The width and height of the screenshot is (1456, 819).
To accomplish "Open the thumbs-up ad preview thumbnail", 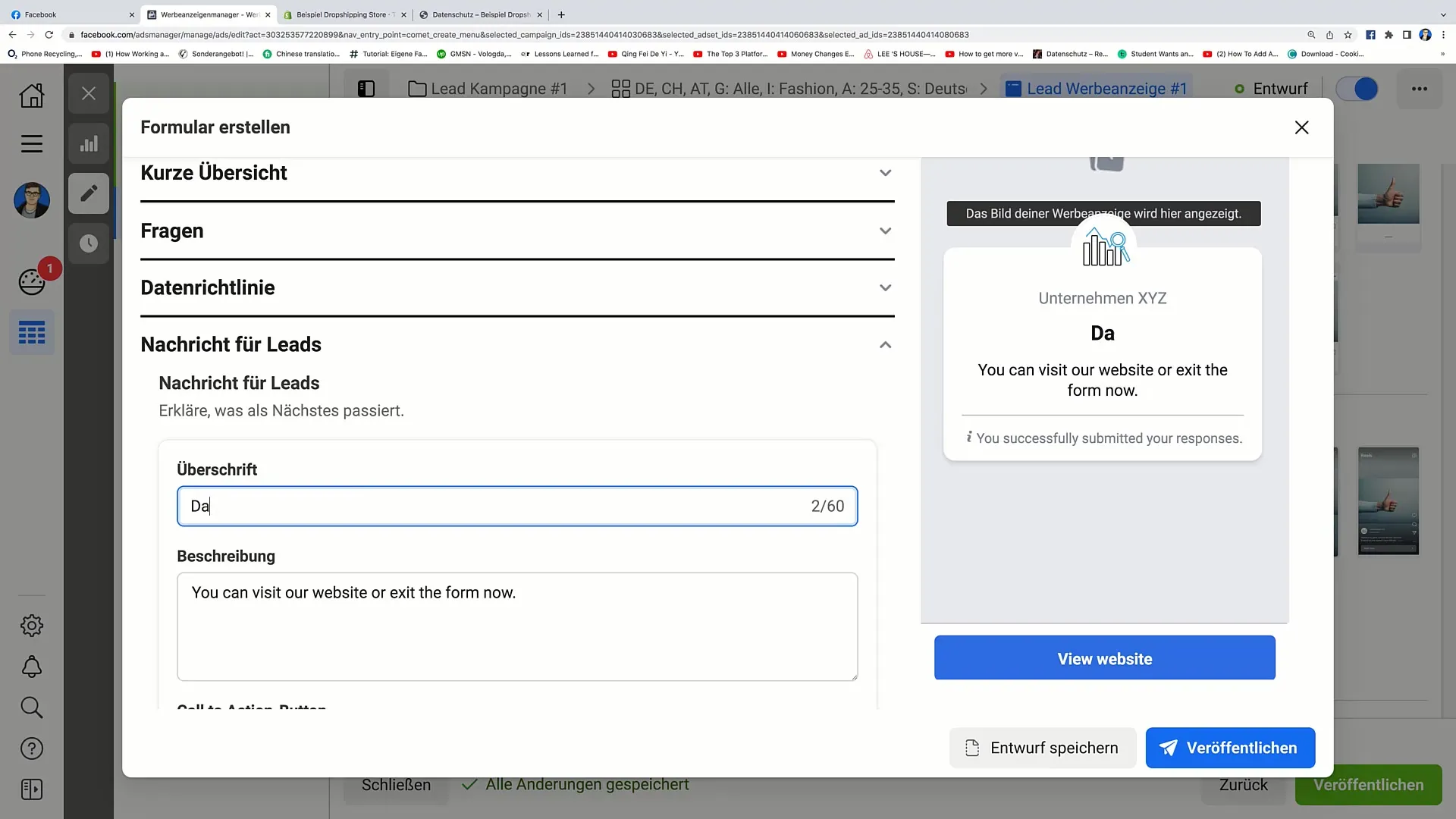I will tap(1388, 193).
